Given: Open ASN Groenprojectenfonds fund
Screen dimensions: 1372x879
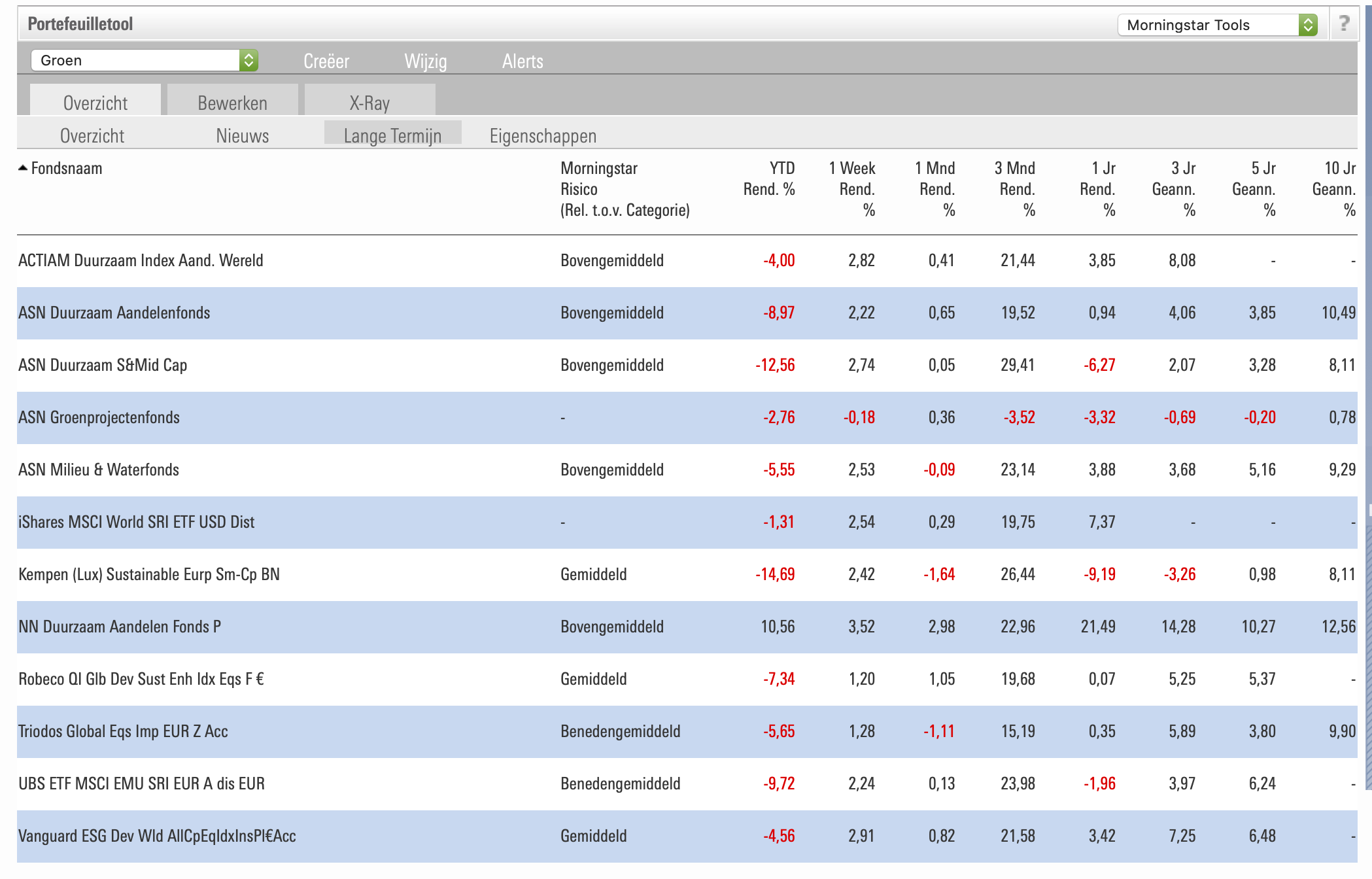Looking at the screenshot, I should tap(99, 417).
